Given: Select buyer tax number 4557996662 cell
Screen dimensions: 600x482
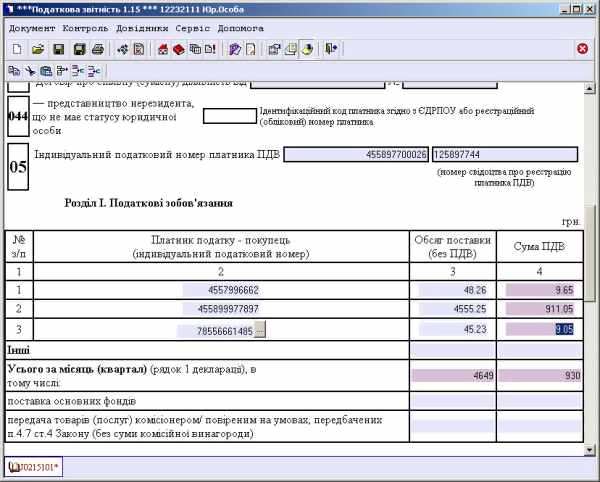Looking at the screenshot, I should pos(221,290).
